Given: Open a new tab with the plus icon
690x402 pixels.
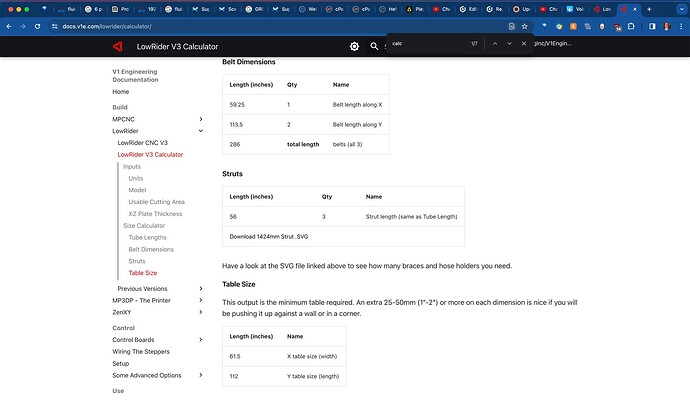Looking at the screenshot, I should point(649,9).
